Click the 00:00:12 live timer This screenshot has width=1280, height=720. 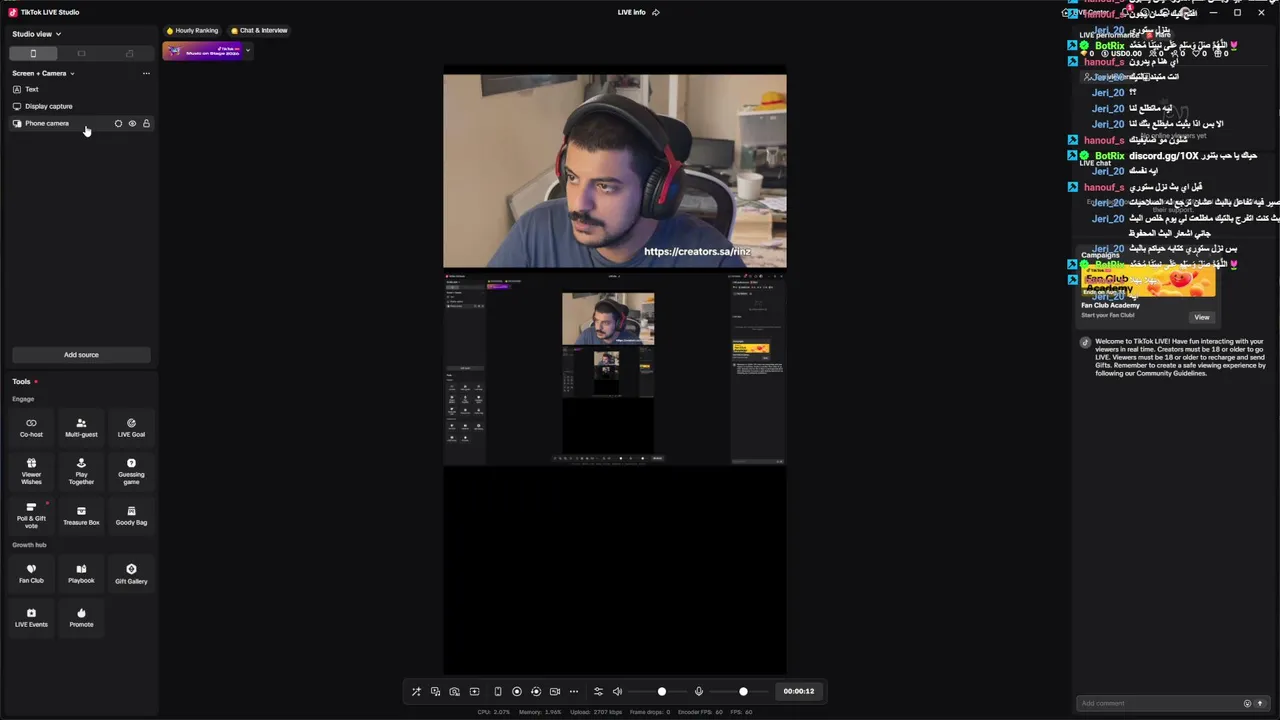click(x=798, y=691)
